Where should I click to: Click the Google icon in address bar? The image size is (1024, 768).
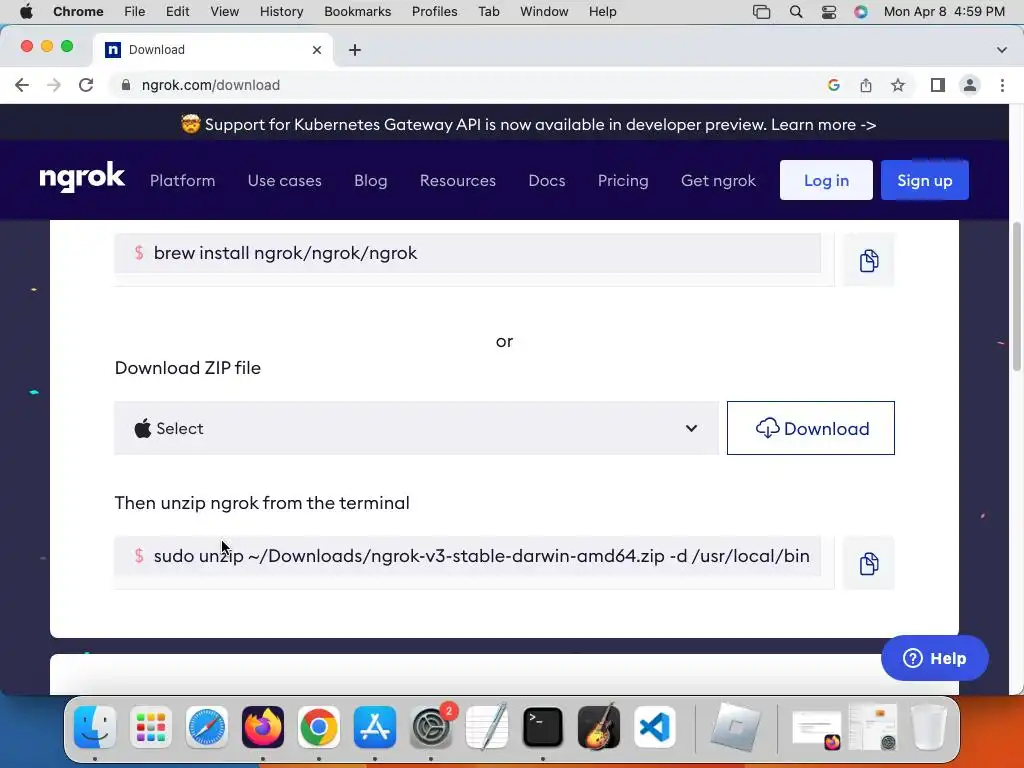(833, 85)
